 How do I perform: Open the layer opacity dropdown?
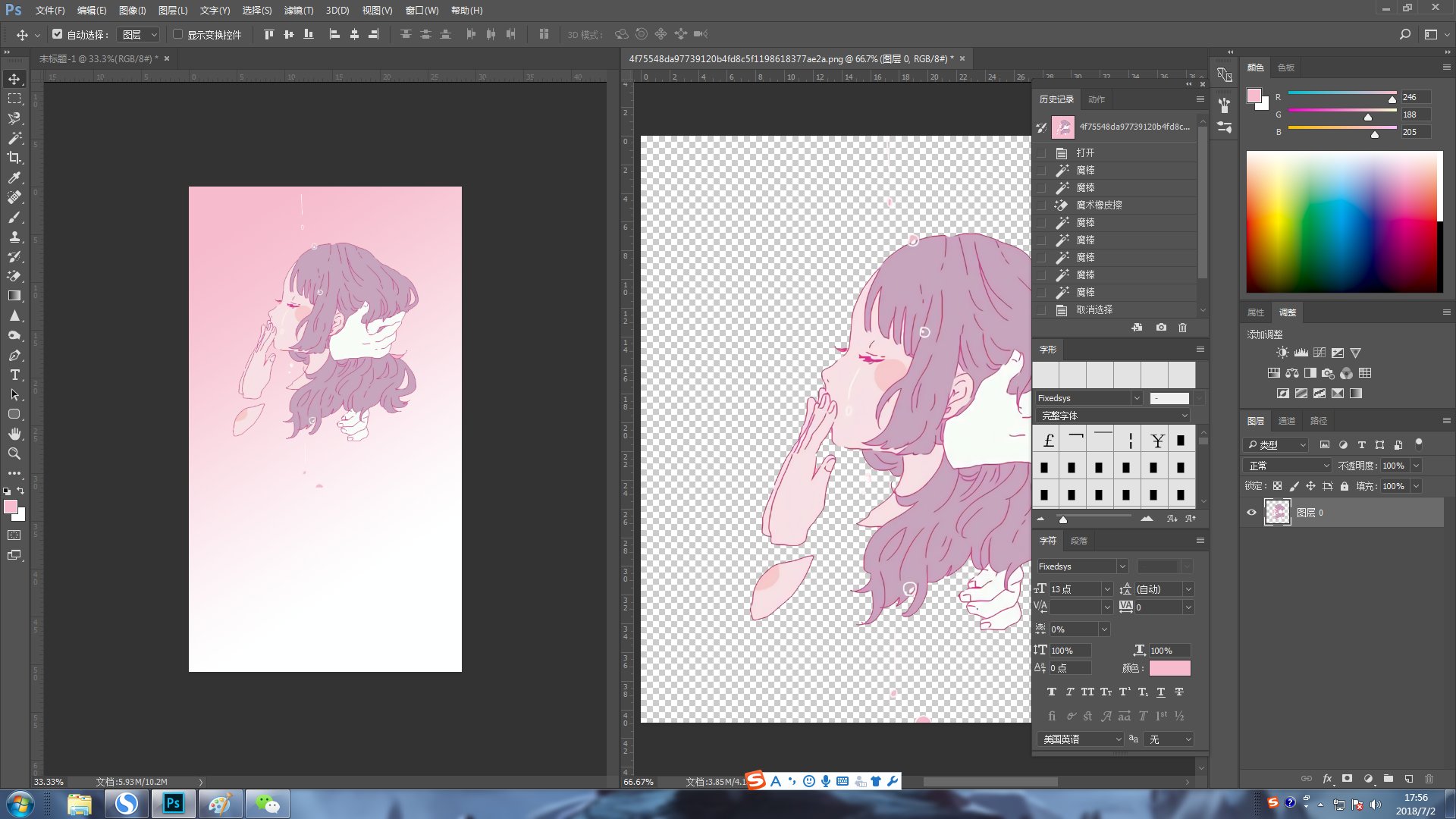(1415, 466)
